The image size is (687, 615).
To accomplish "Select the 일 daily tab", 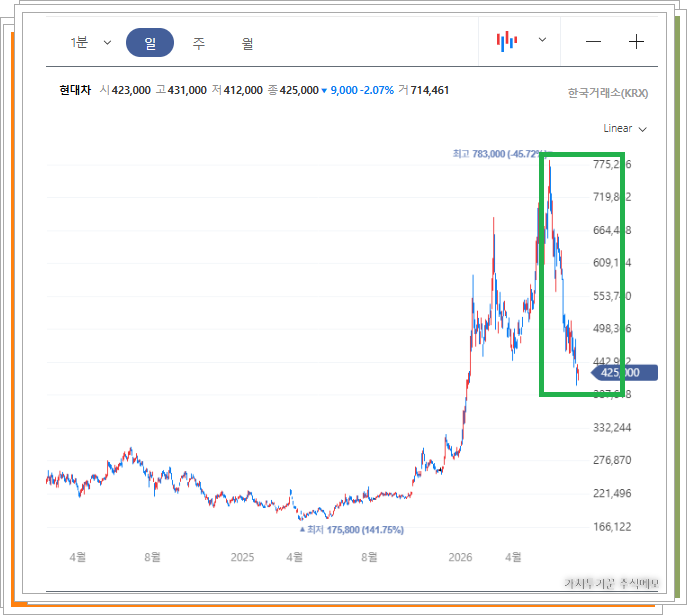I will 150,42.
